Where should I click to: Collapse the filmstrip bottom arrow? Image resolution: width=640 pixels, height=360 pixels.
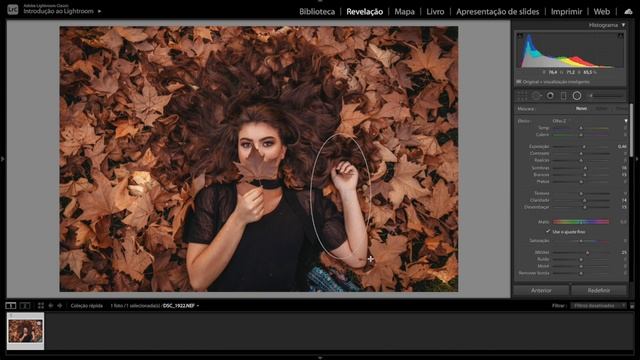(x=320, y=358)
